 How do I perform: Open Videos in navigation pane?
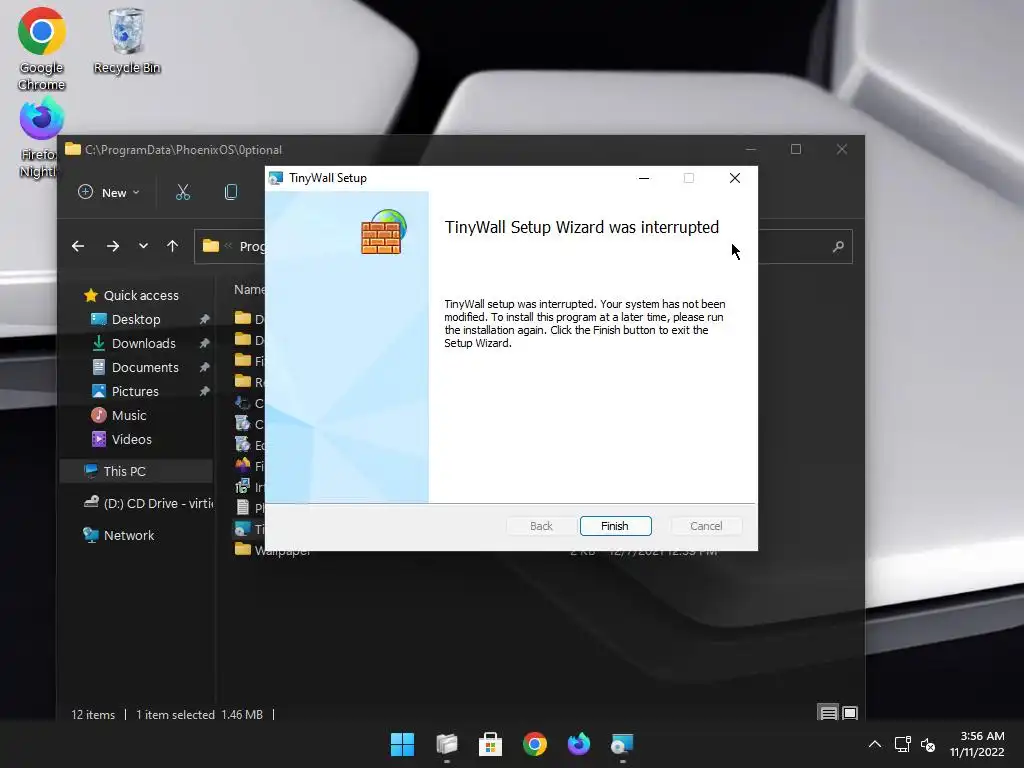122,440
